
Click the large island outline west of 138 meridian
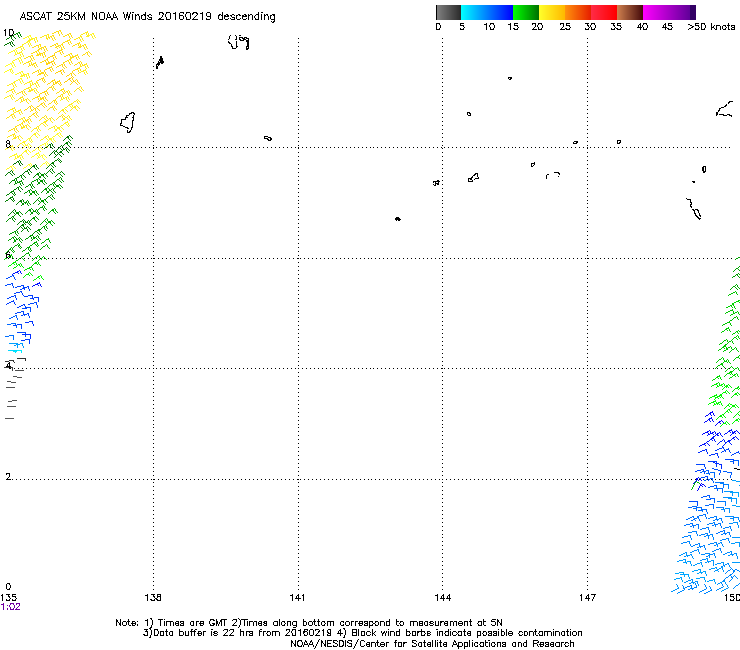click(127, 122)
